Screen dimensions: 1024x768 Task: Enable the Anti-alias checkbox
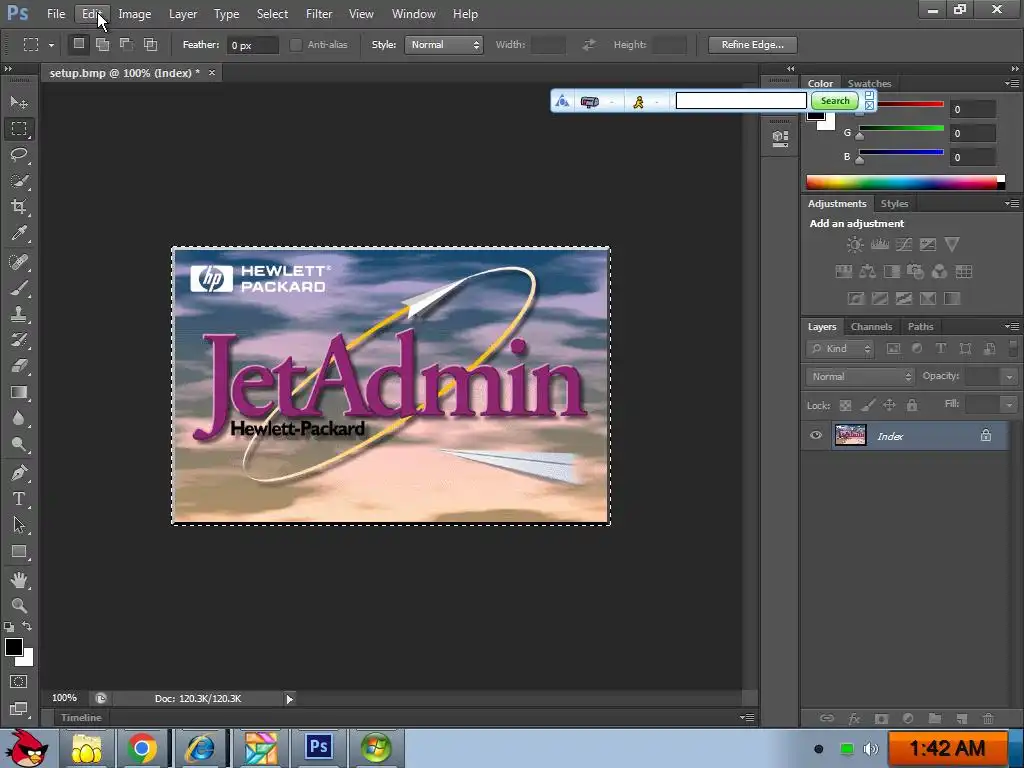(296, 45)
